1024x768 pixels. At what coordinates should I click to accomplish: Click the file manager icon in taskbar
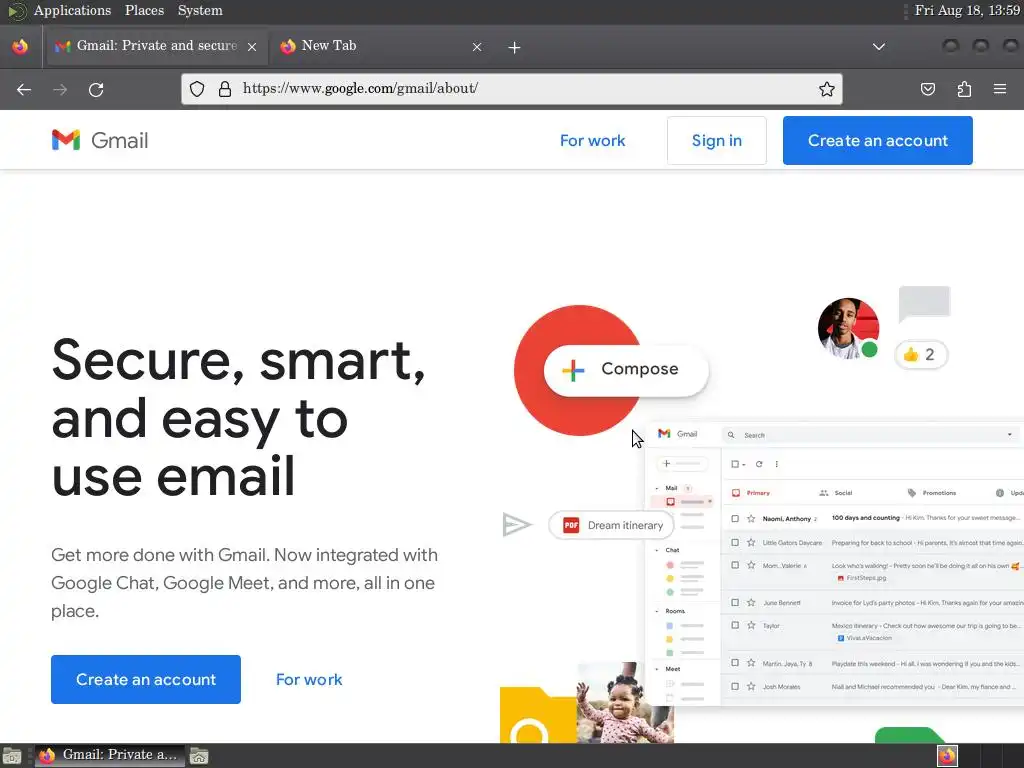point(199,756)
